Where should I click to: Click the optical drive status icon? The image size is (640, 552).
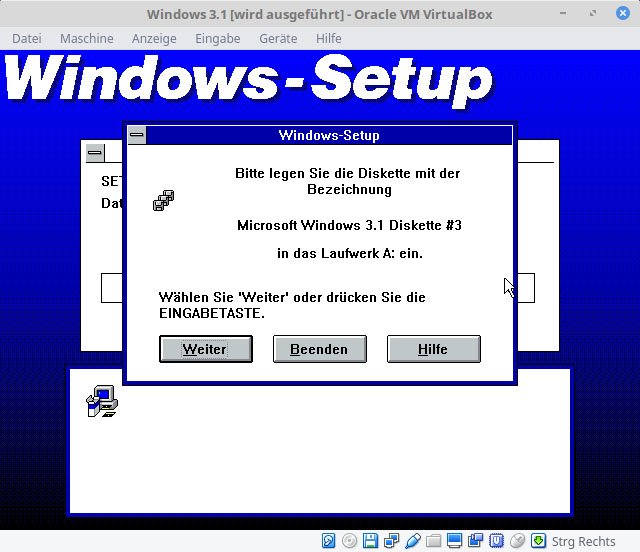pos(349,541)
